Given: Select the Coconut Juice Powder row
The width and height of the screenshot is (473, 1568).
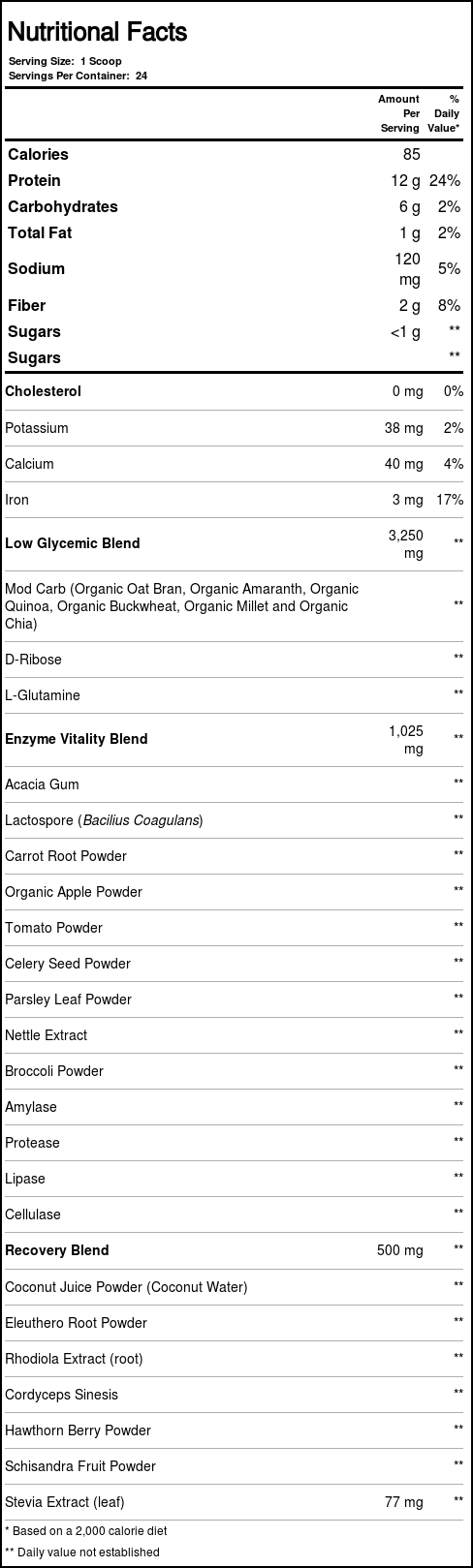Looking at the screenshot, I should point(236,1287).
